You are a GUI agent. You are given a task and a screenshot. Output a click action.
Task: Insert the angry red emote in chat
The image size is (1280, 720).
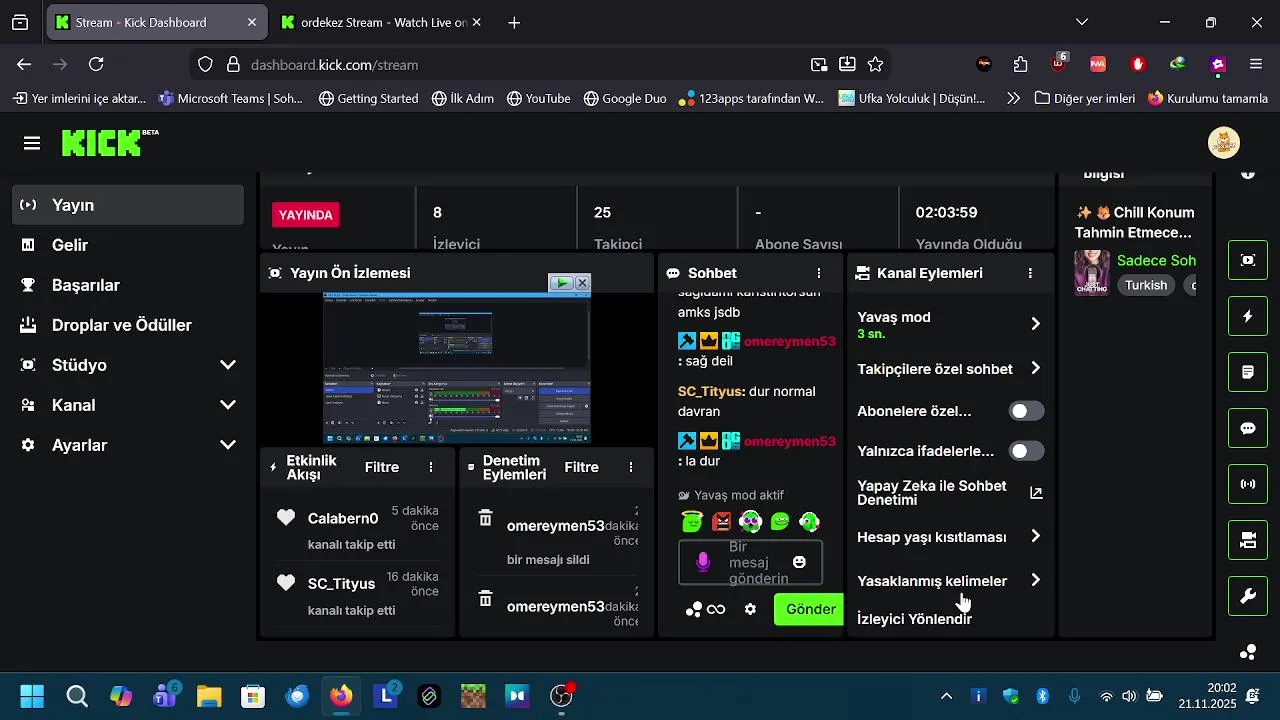click(722, 521)
